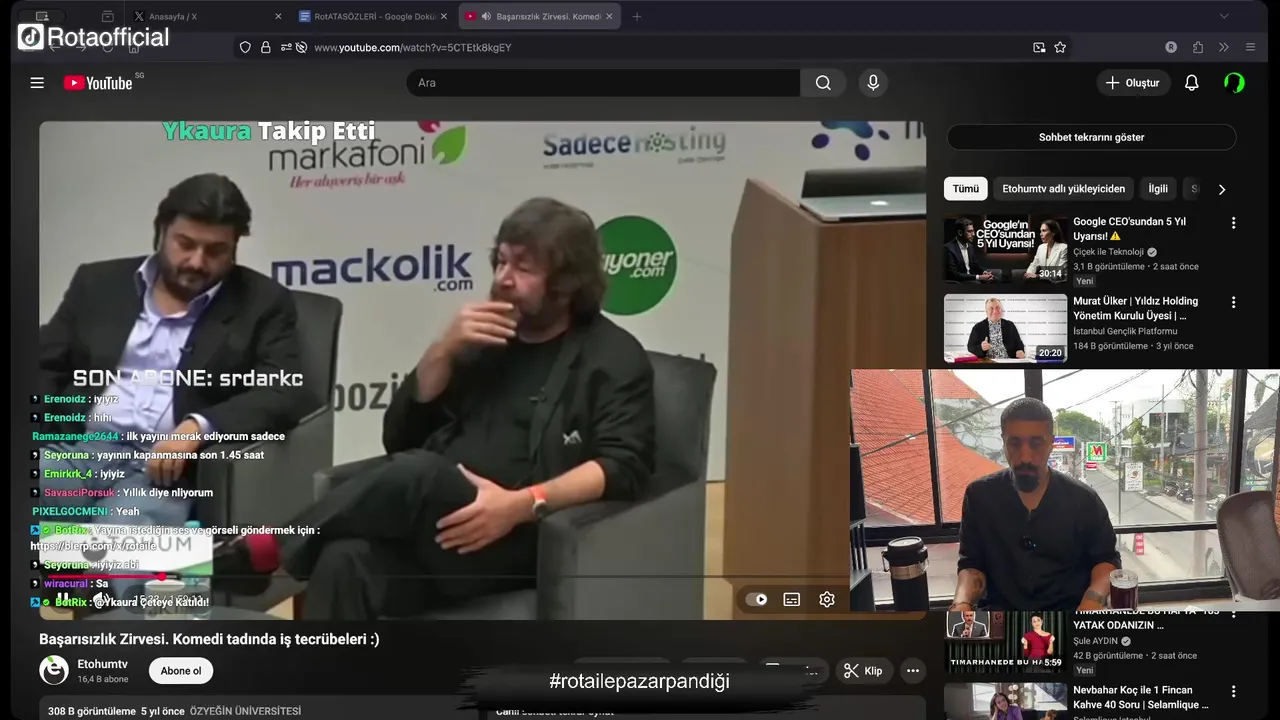This screenshot has width=1280, height=720.
Task: Close the RotATASÖZLERİ tab
Action: pyautogui.click(x=444, y=16)
